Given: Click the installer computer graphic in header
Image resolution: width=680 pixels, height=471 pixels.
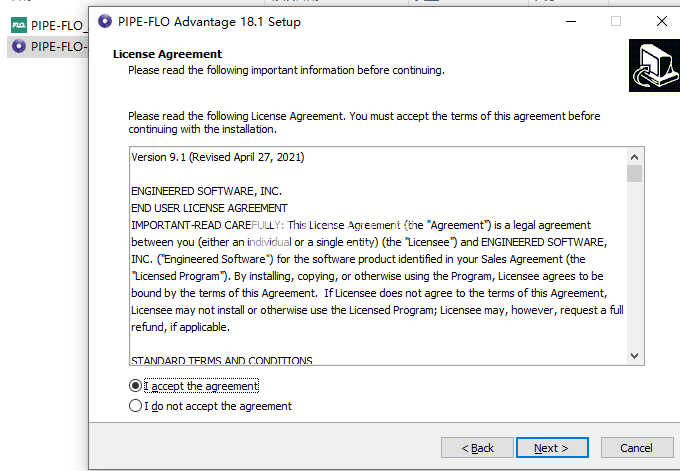Looking at the screenshot, I should pyautogui.click(x=654, y=65).
